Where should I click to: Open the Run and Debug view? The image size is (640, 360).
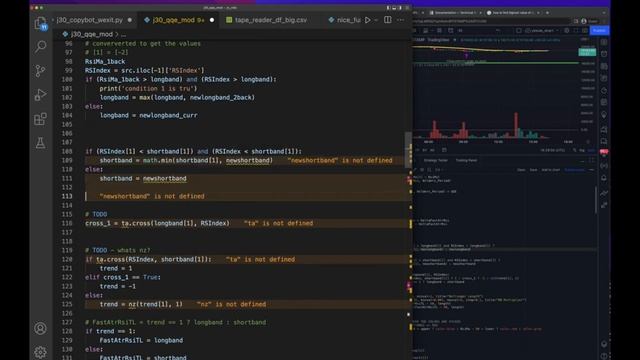pos(40,95)
